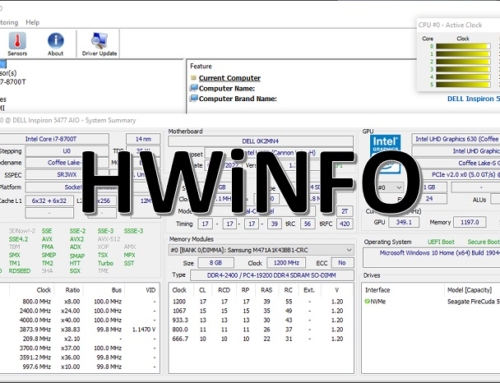Click the 1.1470 V VID value
Screen dimensions: 500x383
click(144, 329)
